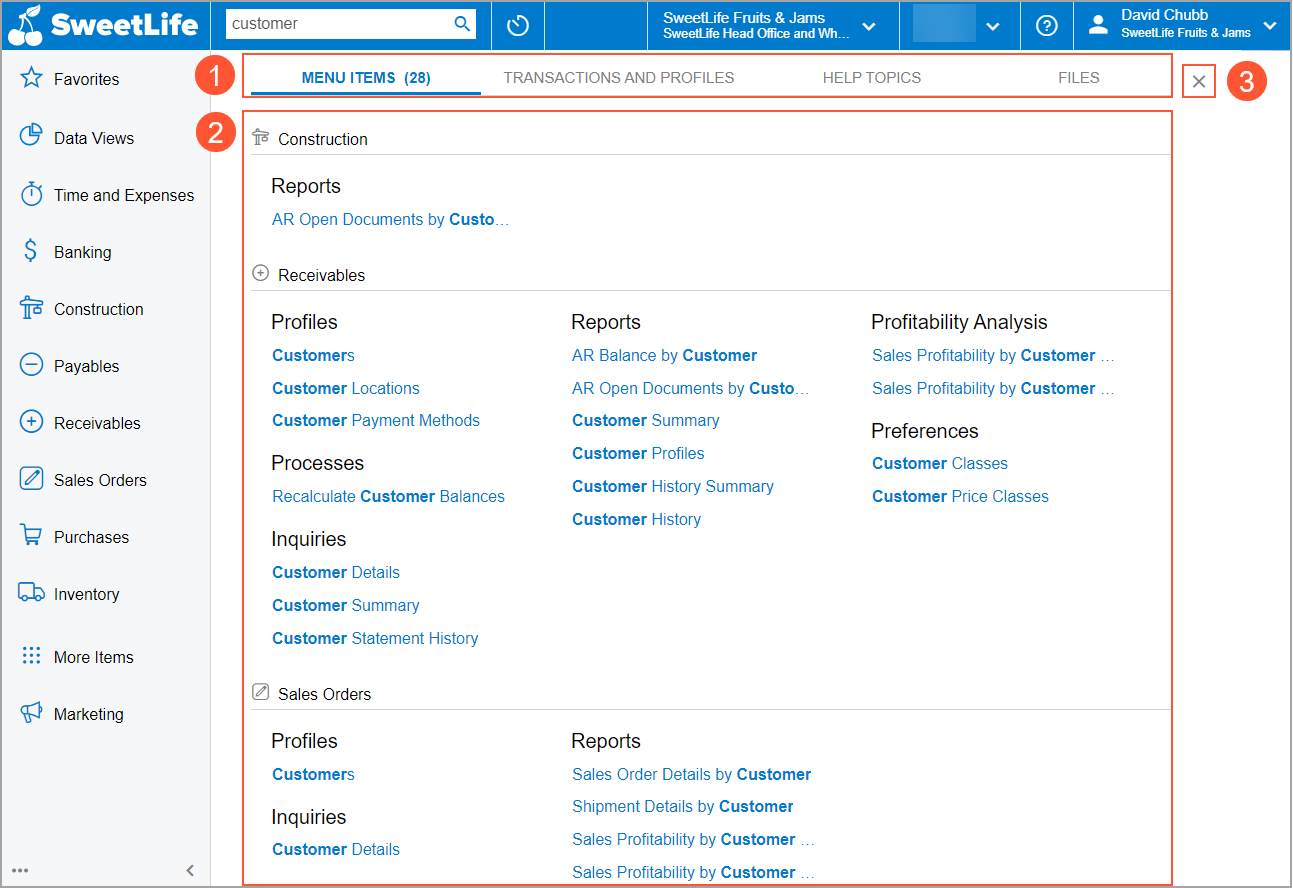Switch to Transactions and Profiles tab
This screenshot has height=888, width=1293.
tap(619, 78)
